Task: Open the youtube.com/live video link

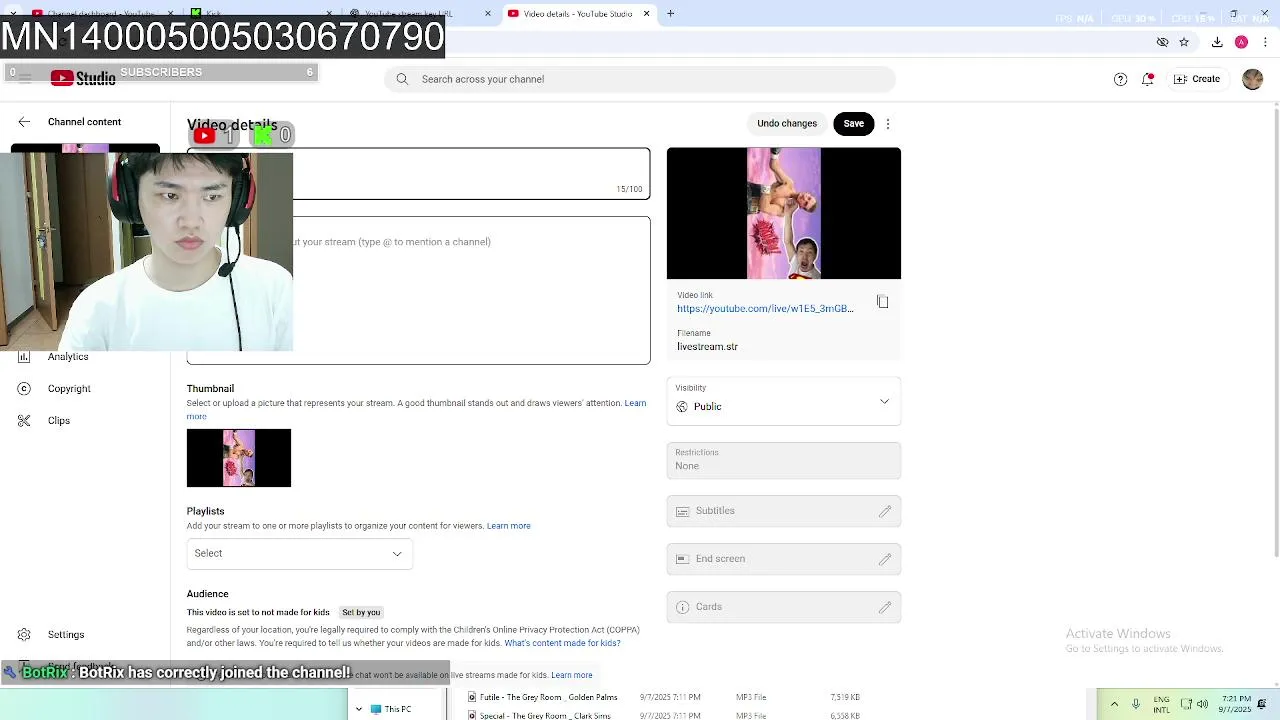Action: [x=765, y=309]
